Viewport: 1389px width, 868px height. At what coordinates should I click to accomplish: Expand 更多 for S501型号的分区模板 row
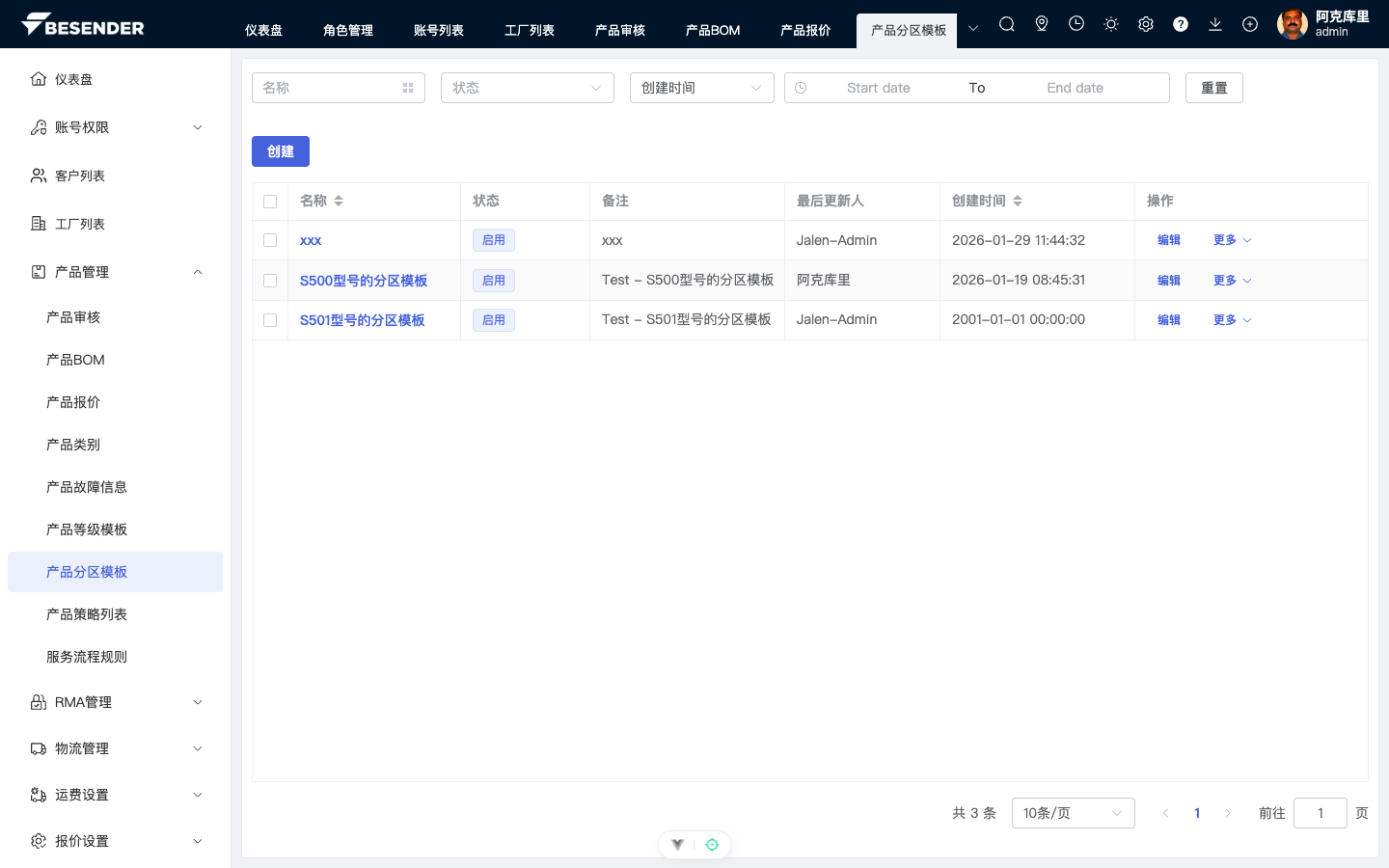(x=1233, y=320)
